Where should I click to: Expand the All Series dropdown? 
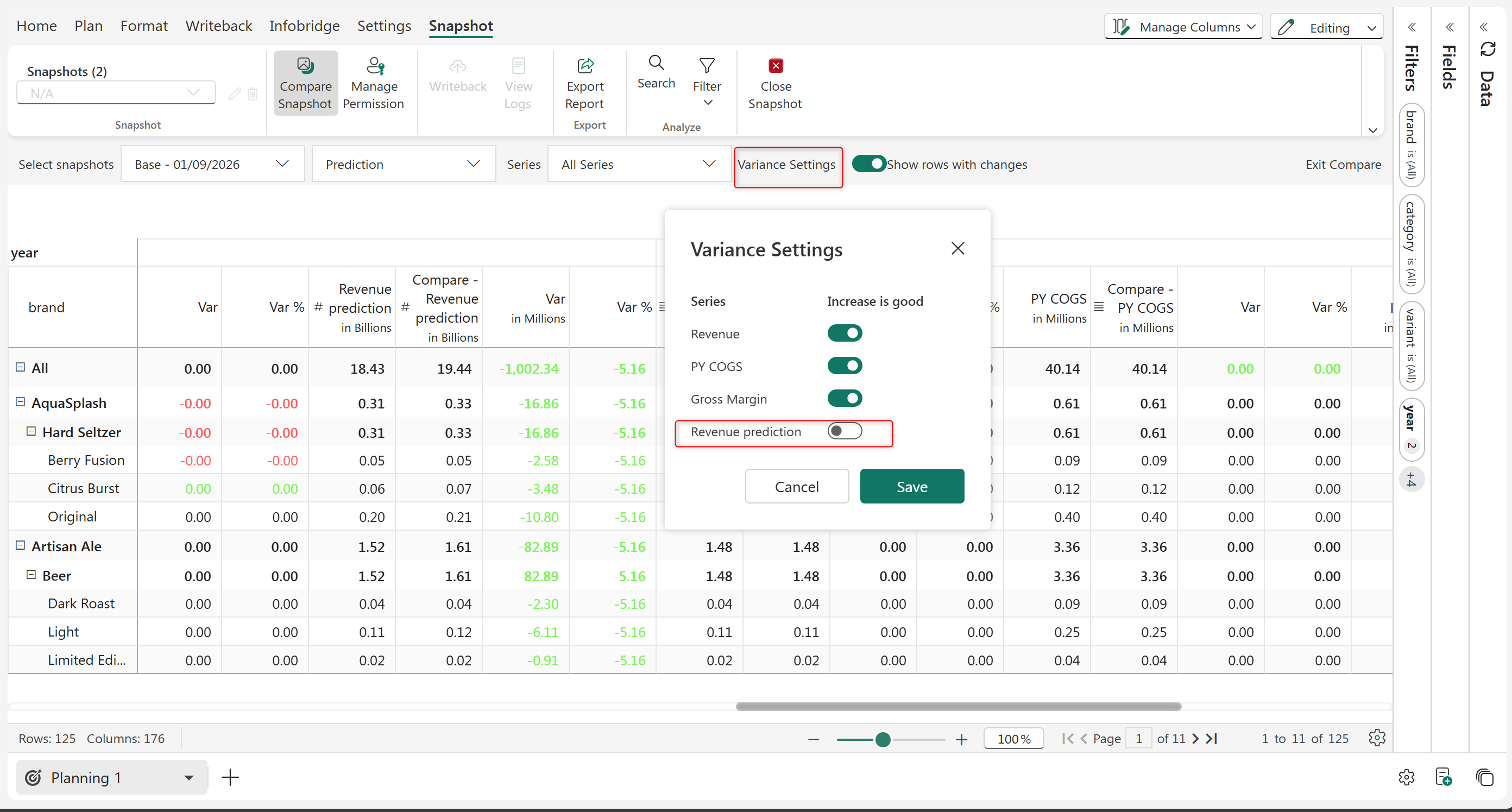[x=639, y=165]
